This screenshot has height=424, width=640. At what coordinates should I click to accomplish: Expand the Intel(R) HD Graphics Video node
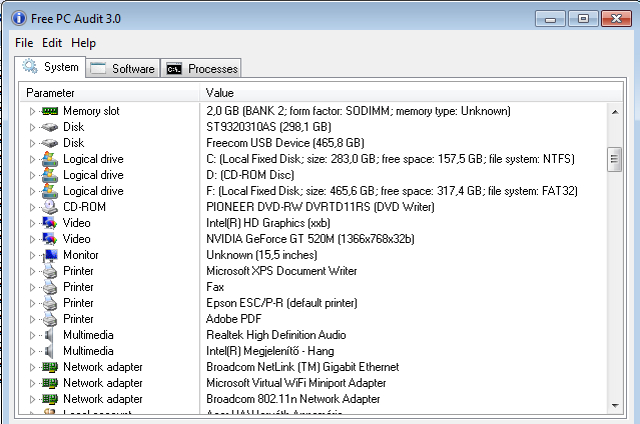[x=32, y=223]
